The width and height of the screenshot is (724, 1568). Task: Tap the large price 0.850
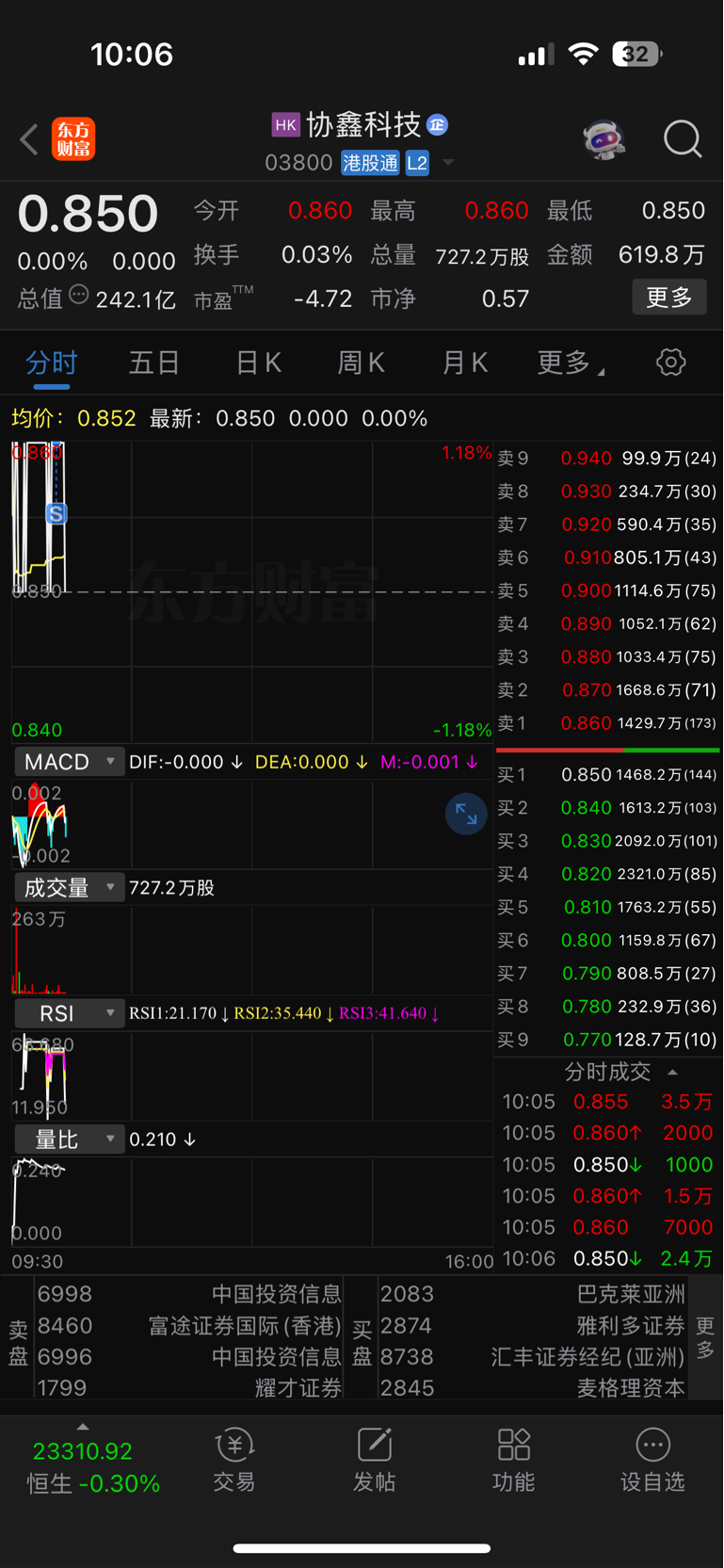click(x=88, y=214)
